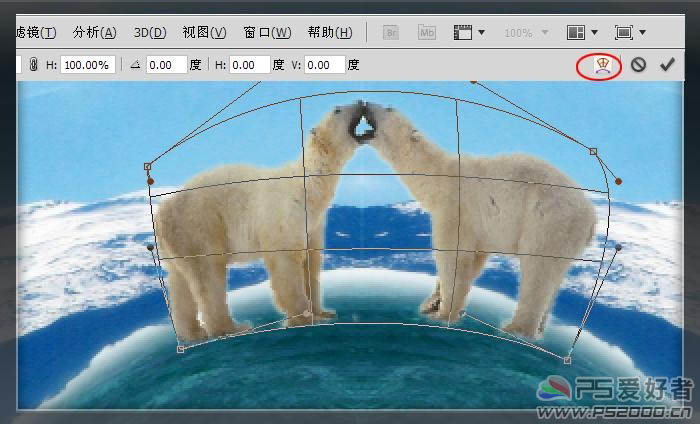Click the H: 100.00% height input field
700x424 pixels.
coord(89,65)
